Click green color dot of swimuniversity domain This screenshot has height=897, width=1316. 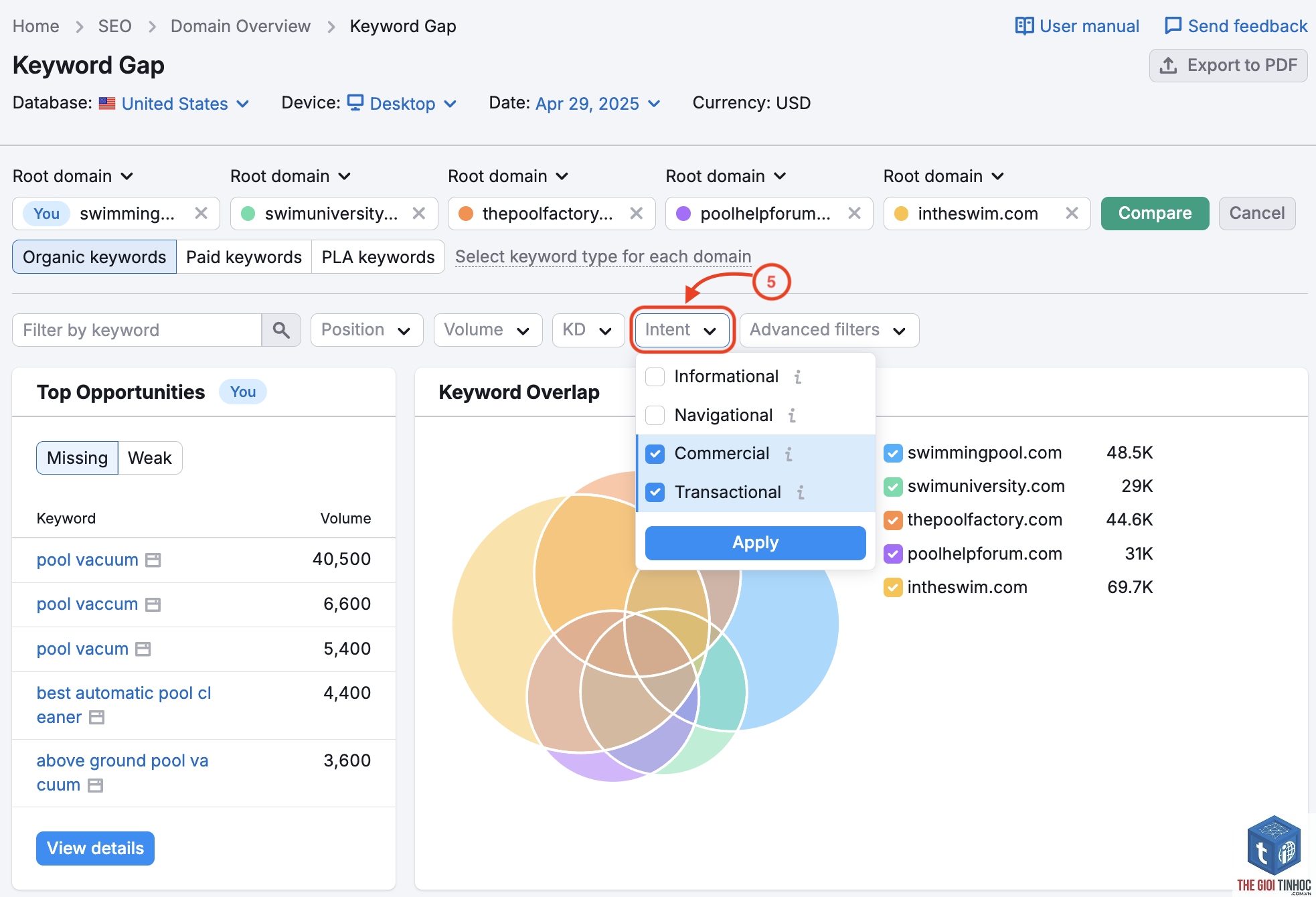click(248, 214)
